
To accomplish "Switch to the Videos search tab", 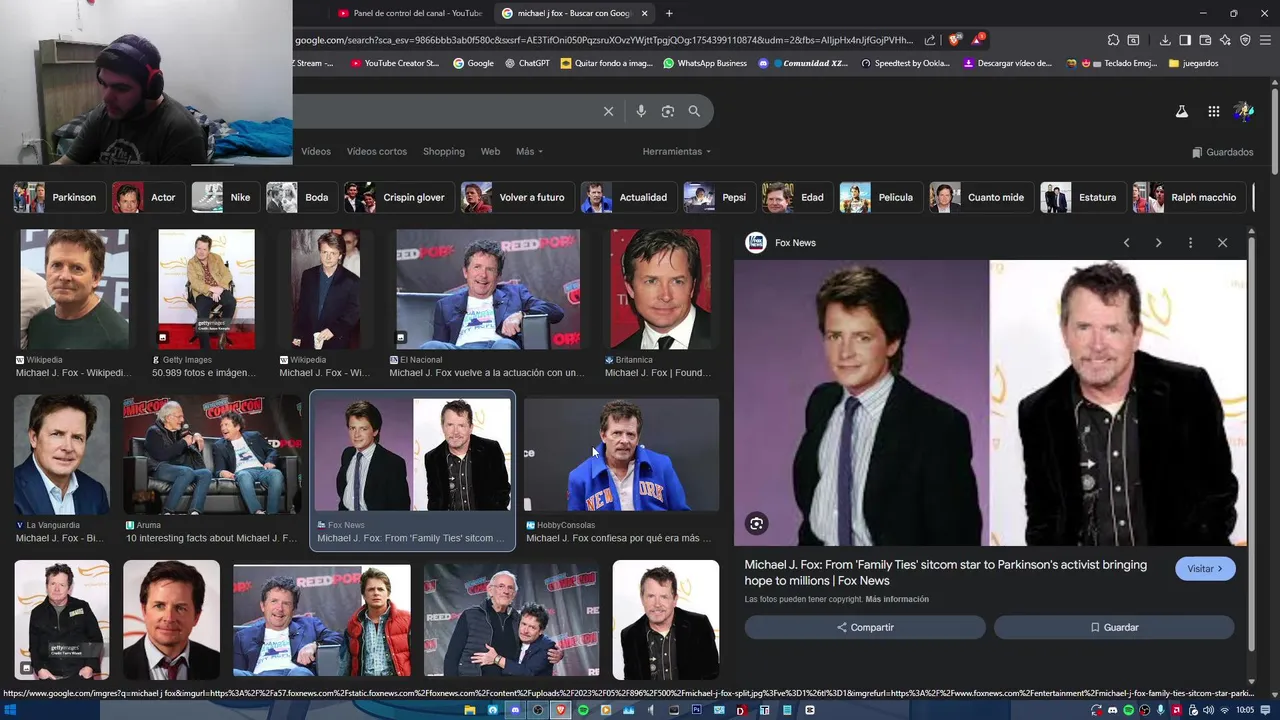I will 316,151.
